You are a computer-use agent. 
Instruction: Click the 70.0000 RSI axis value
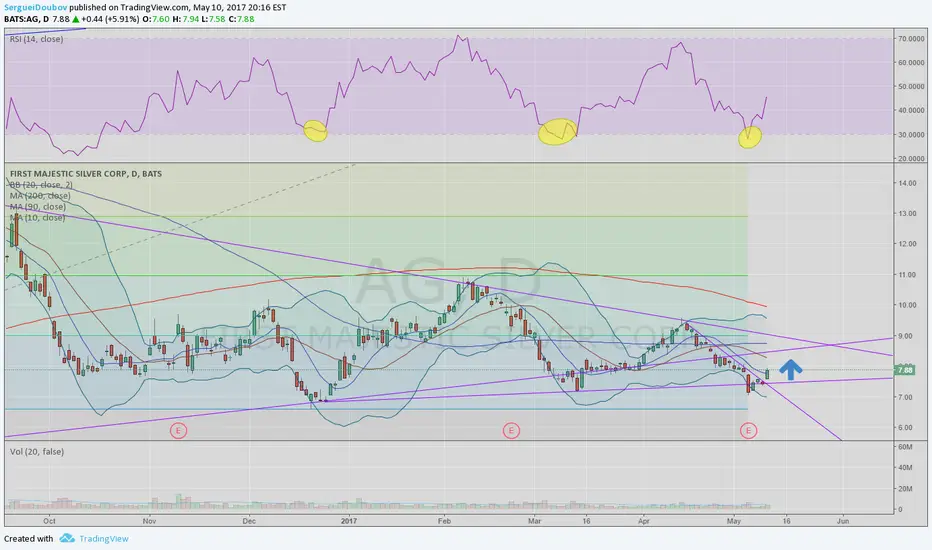pyautogui.click(x=911, y=39)
